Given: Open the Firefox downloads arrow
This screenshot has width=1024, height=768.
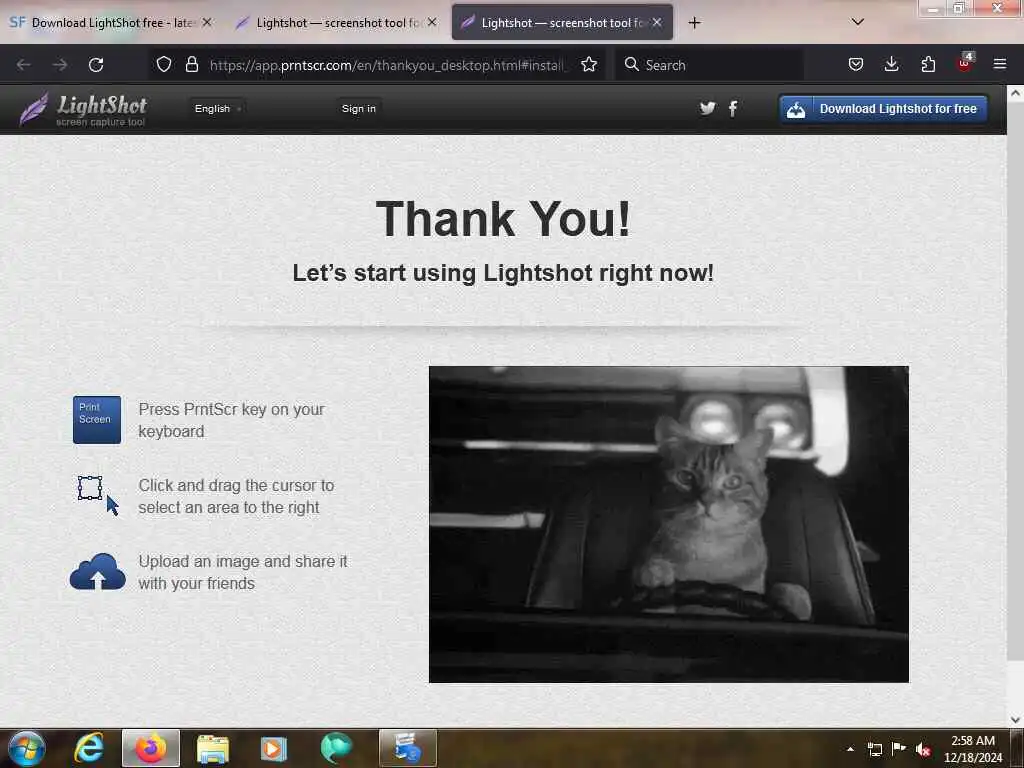Looking at the screenshot, I should (x=891, y=65).
